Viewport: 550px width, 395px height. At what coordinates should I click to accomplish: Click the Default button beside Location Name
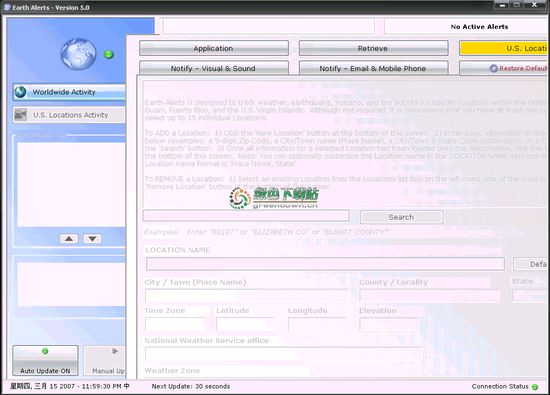pyautogui.click(x=531, y=264)
